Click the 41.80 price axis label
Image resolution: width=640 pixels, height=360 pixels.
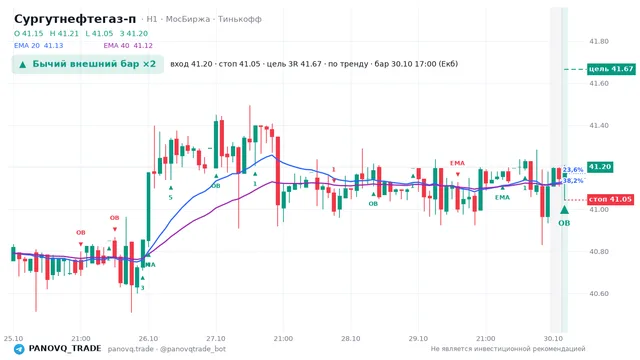599,42
